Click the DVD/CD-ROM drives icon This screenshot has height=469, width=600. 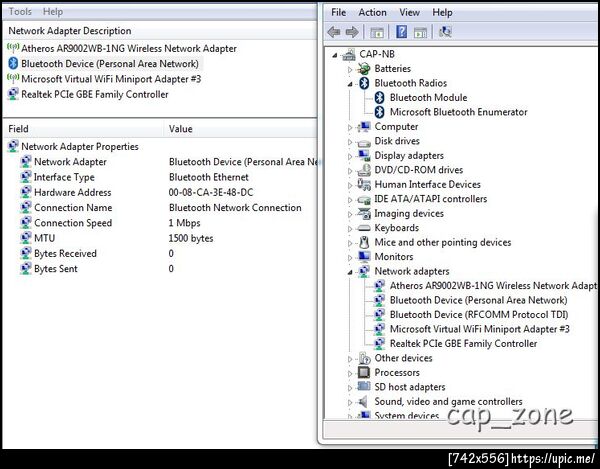pyautogui.click(x=364, y=170)
